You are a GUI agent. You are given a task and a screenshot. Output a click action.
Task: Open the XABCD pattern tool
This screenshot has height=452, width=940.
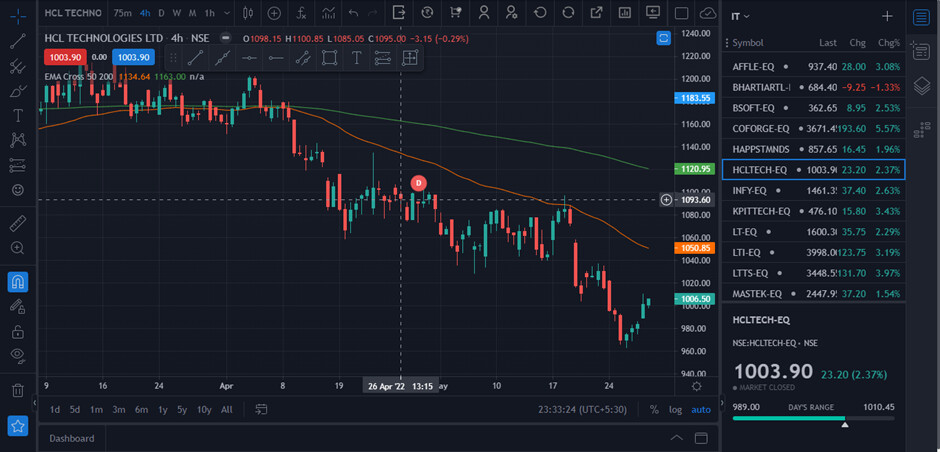pyautogui.click(x=18, y=140)
